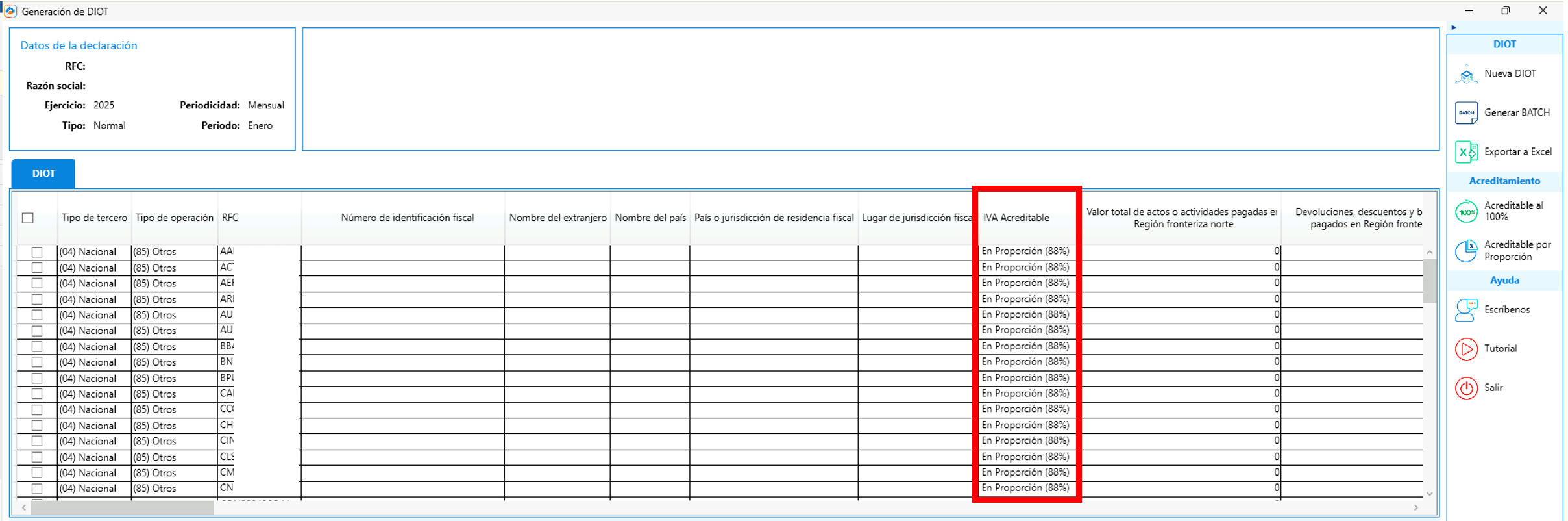The height and width of the screenshot is (521, 1568).
Task: Click the Tipo de tercero column header
Action: (94, 218)
